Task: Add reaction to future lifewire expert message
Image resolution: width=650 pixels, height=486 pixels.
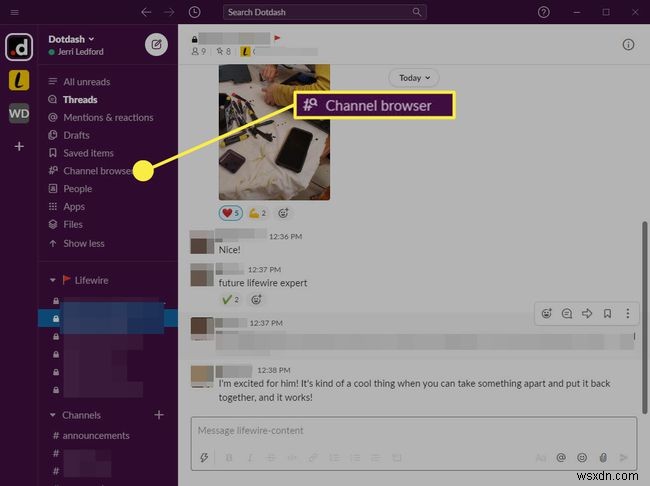Action: click(256, 299)
